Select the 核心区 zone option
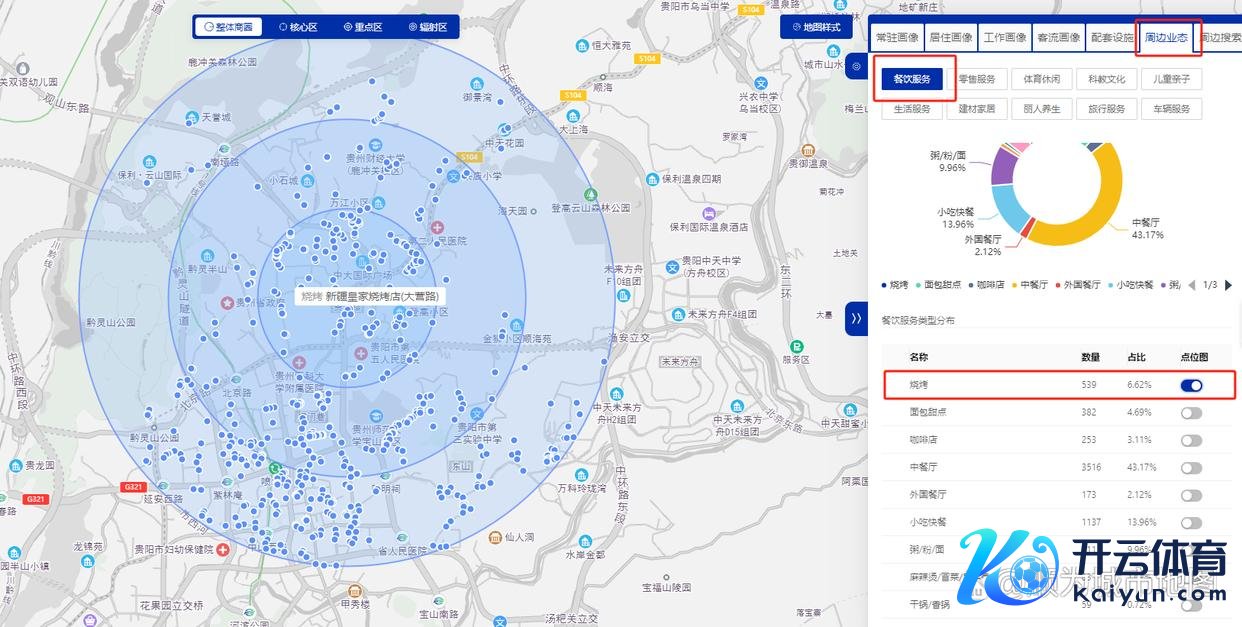 click(x=298, y=27)
